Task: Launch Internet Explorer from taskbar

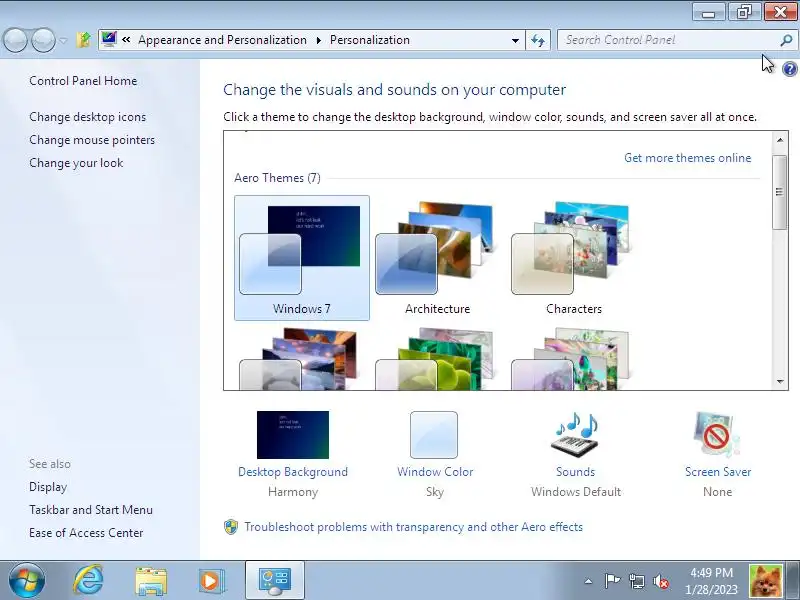Action: coord(88,580)
